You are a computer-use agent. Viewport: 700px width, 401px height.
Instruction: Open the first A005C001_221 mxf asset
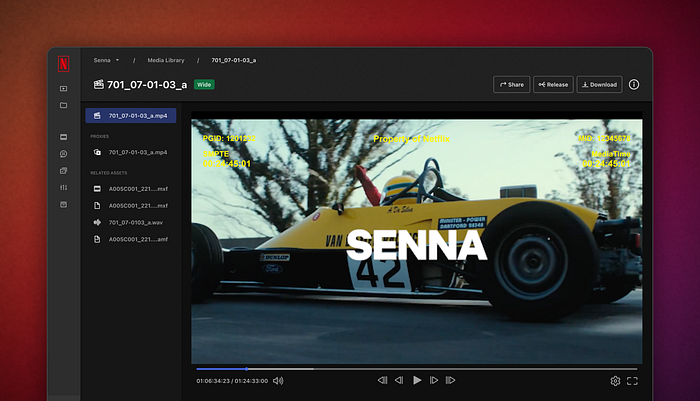(x=131, y=188)
